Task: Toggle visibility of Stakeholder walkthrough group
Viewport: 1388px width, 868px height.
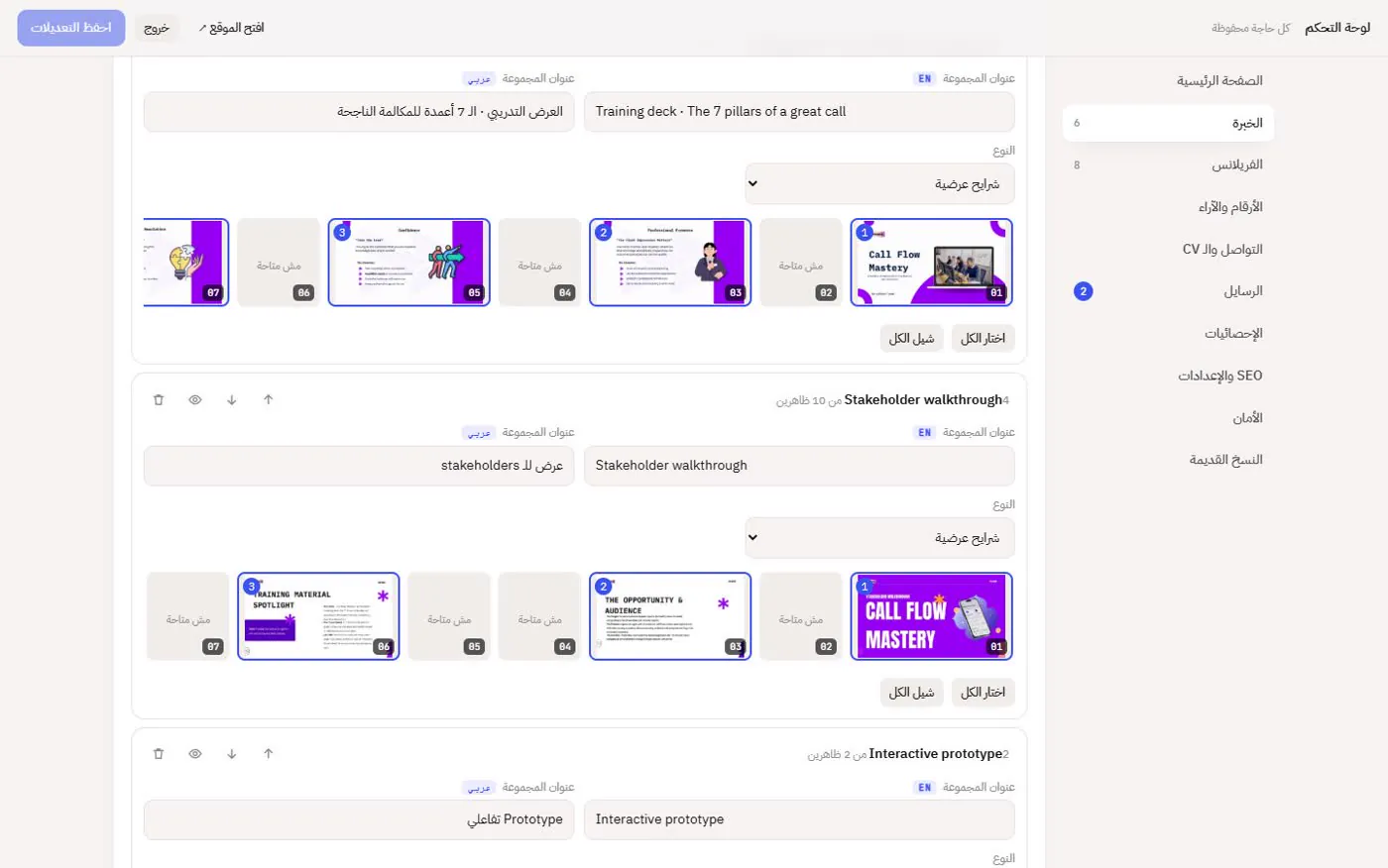Action: point(195,400)
